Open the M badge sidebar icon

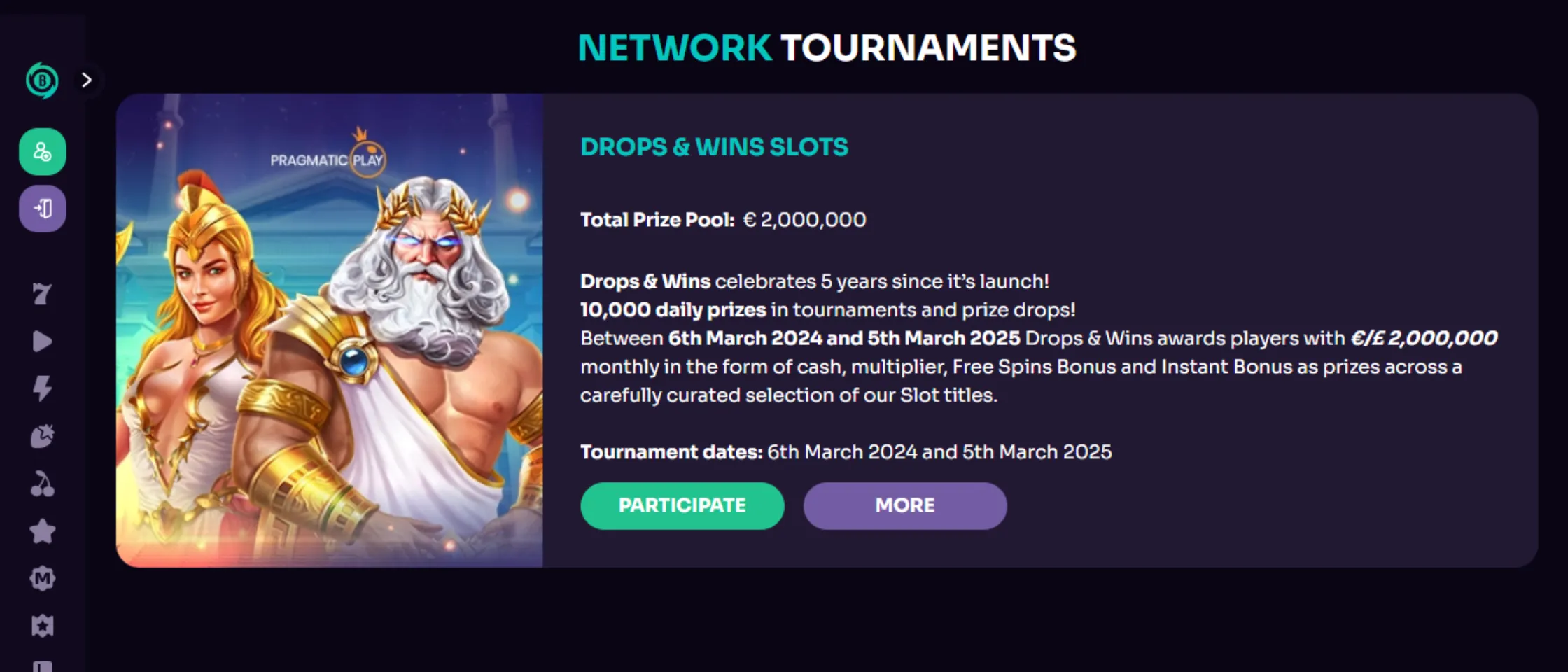tap(42, 579)
